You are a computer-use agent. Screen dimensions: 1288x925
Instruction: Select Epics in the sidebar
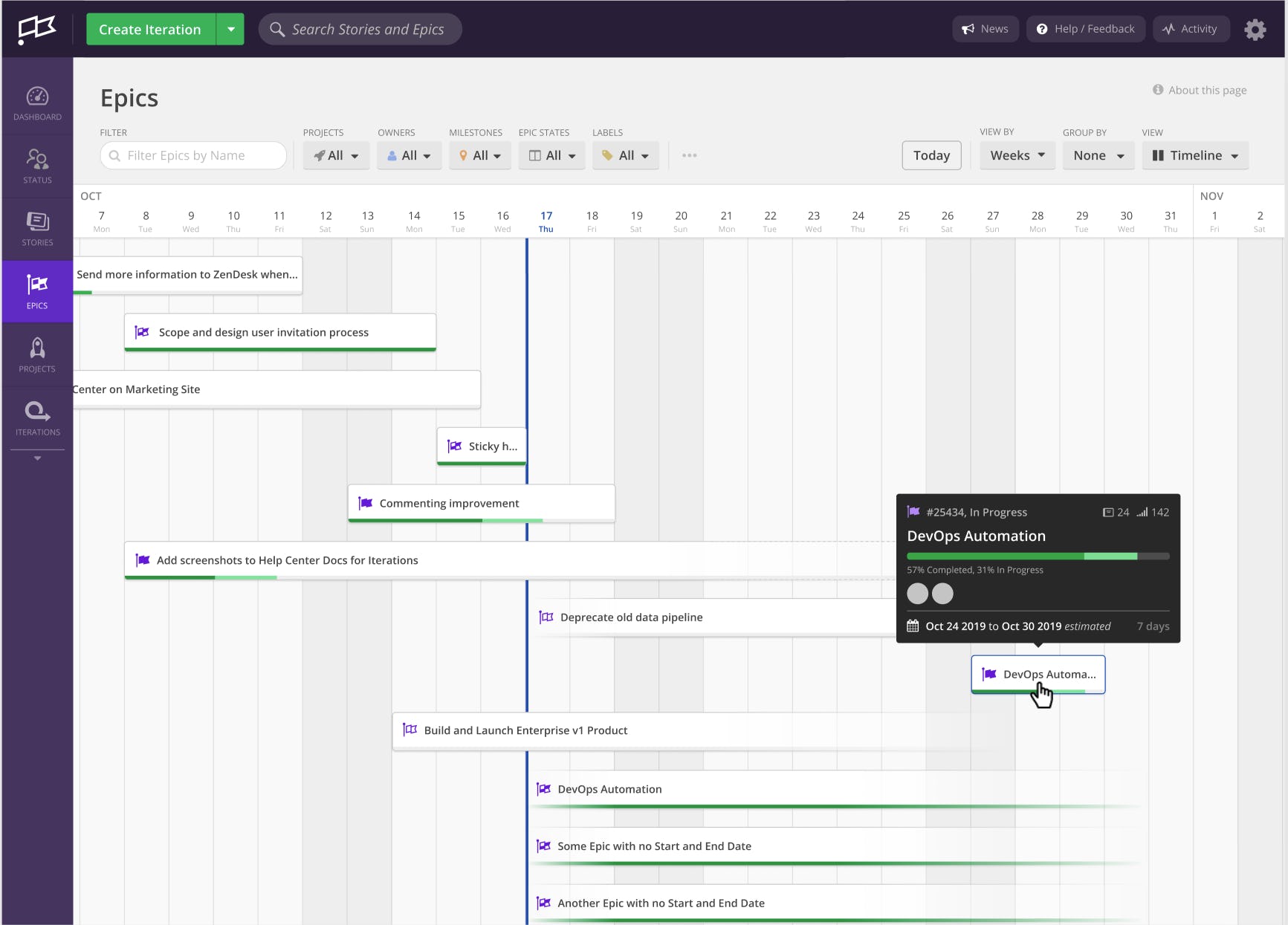coord(37,291)
